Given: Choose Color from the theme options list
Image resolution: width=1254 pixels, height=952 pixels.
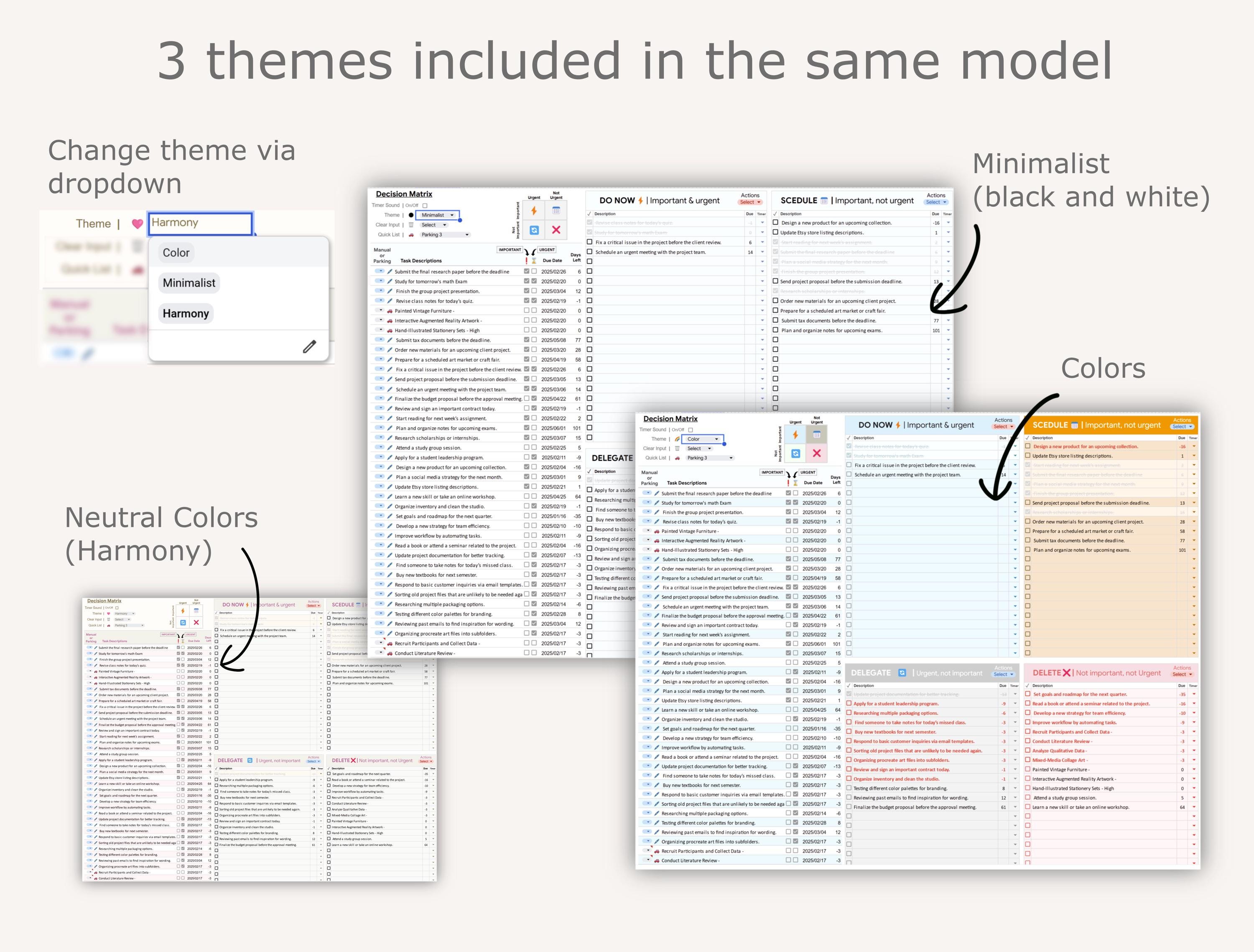Looking at the screenshot, I should [x=176, y=253].
